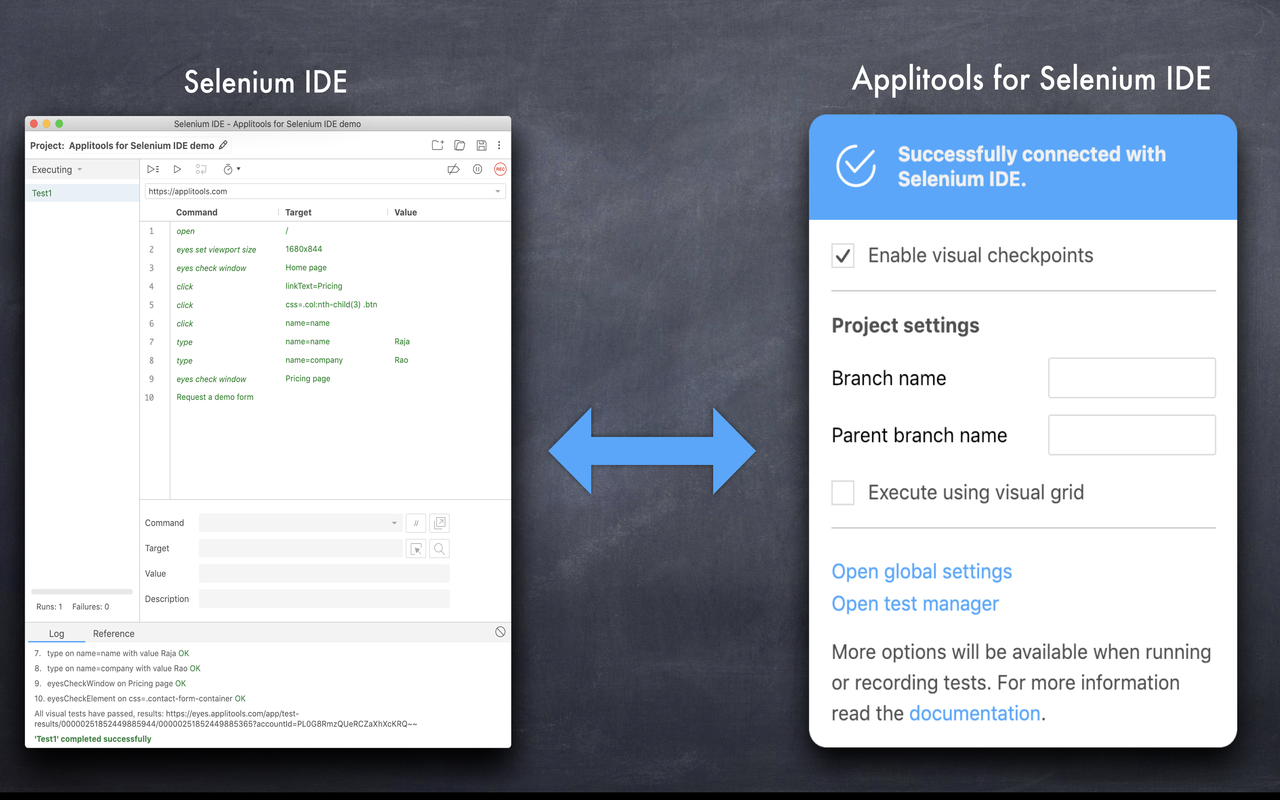Open an existing project folder icon
Viewport: 1280px width, 800px height.
(x=460, y=146)
